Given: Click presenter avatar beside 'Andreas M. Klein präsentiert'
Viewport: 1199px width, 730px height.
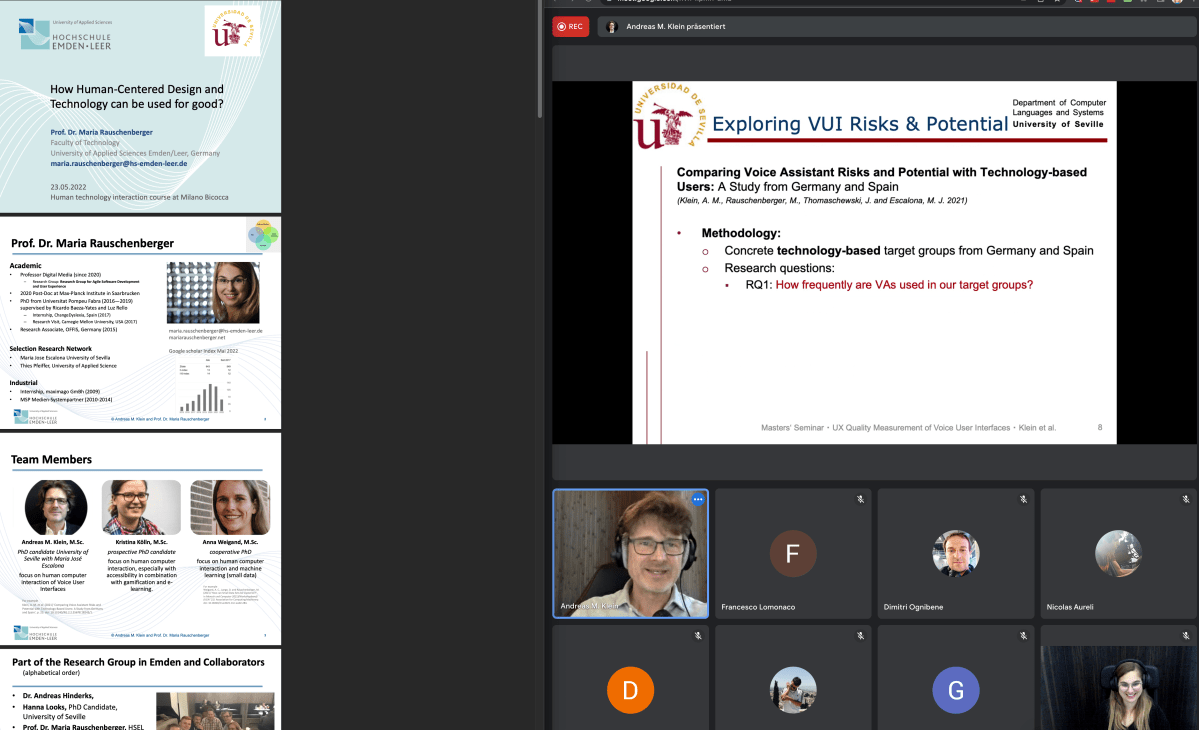Looking at the screenshot, I should coord(611,27).
